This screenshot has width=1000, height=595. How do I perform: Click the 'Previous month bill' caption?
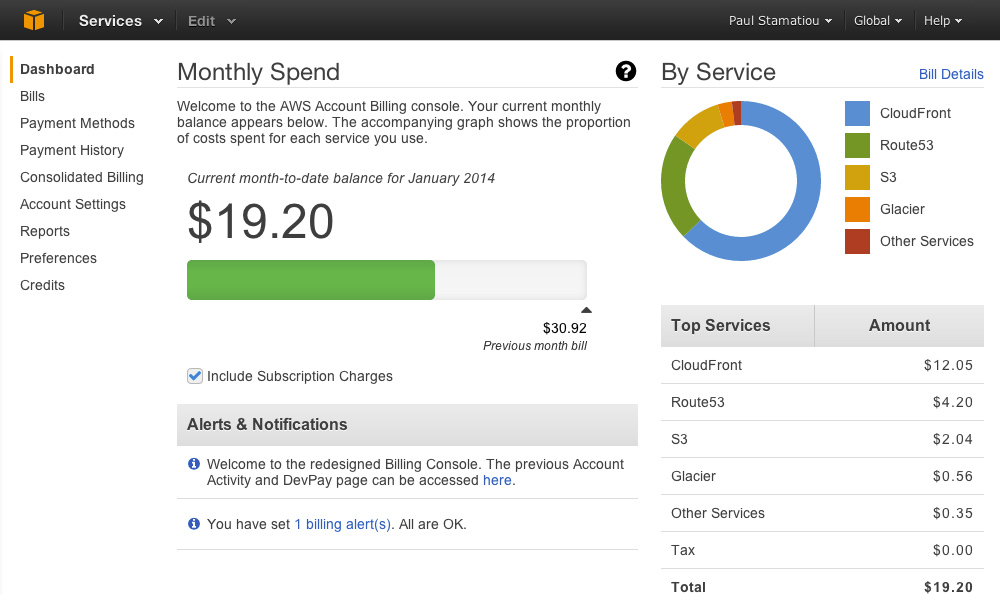534,346
